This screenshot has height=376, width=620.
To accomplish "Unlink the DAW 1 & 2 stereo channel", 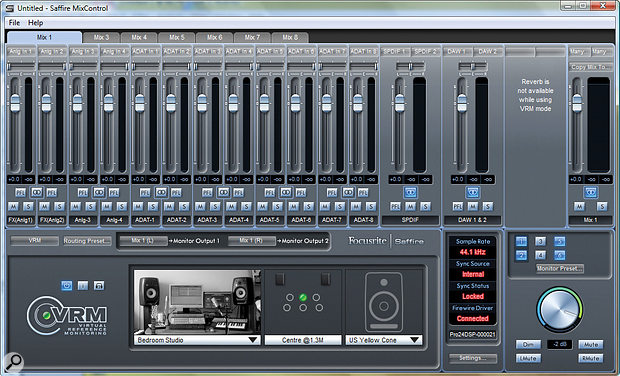I will pos(473,193).
